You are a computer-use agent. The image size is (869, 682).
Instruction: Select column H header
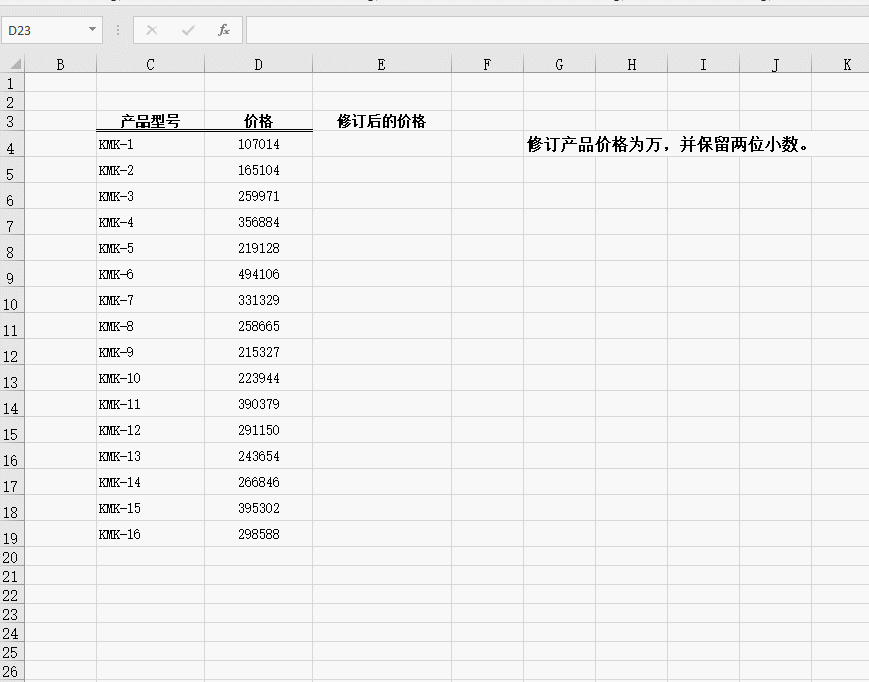[x=631, y=64]
